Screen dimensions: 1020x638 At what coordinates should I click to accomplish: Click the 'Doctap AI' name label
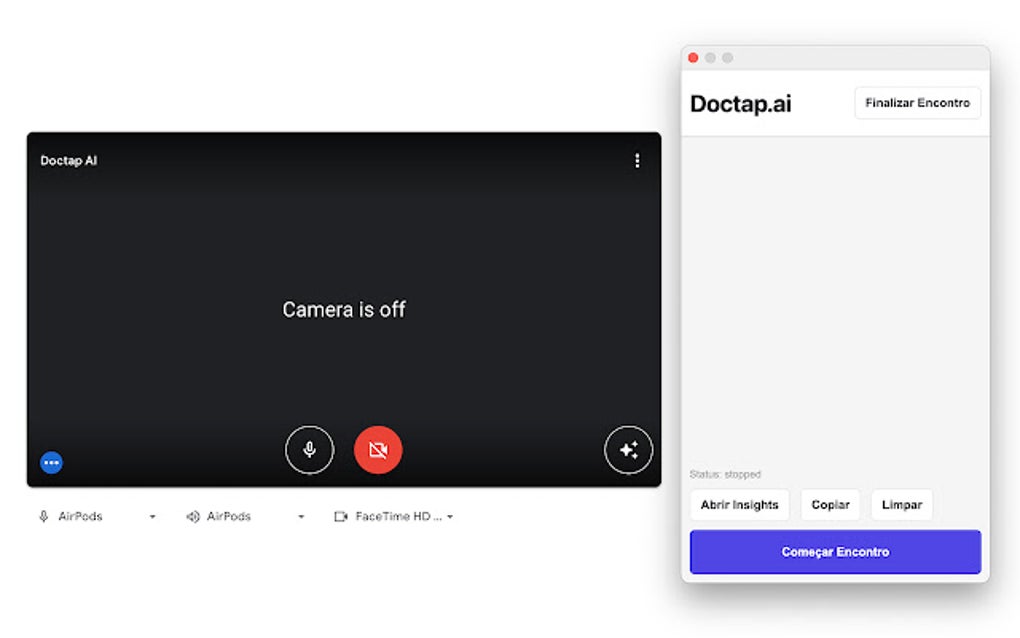pos(69,161)
